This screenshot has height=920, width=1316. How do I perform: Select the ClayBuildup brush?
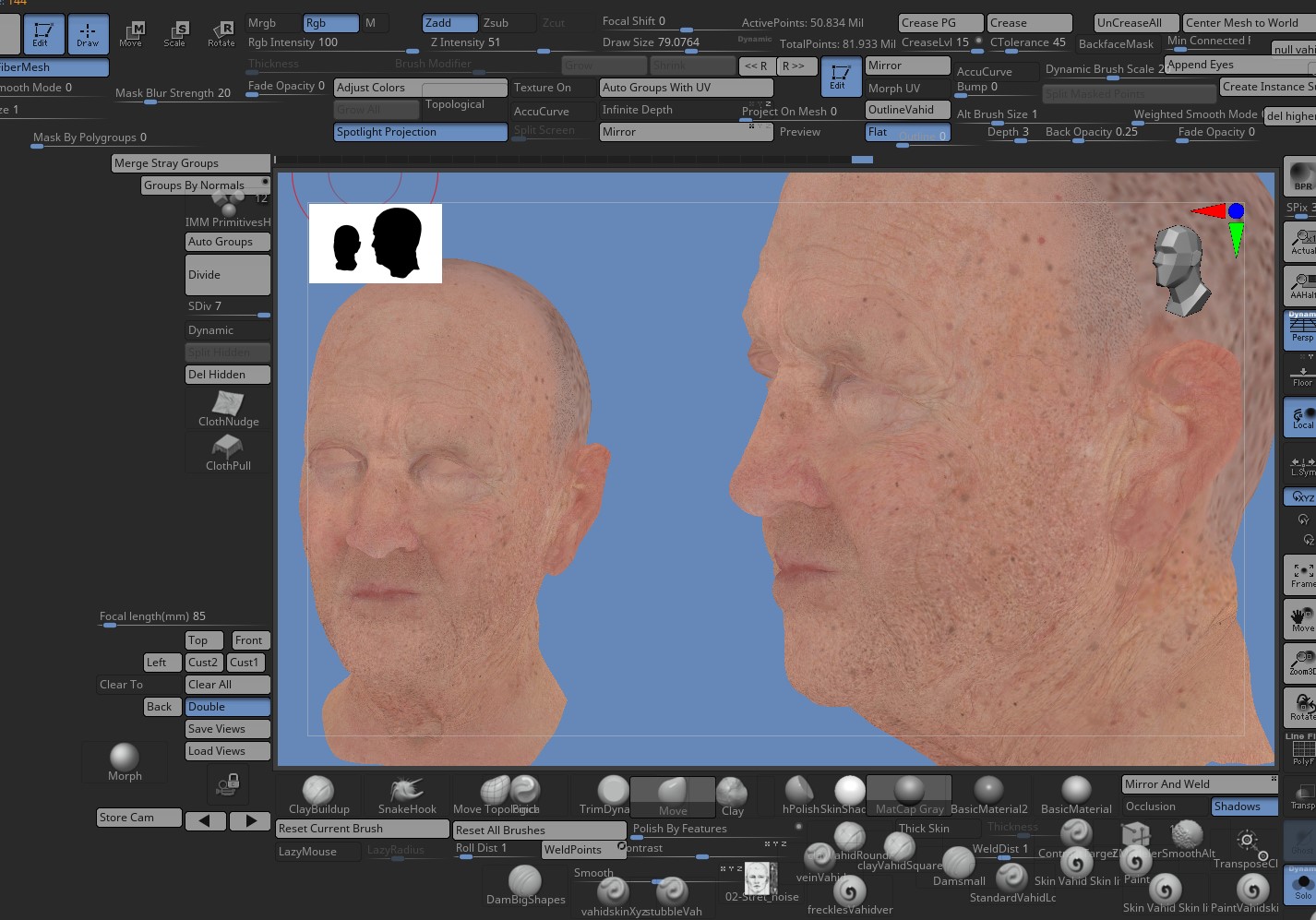[x=318, y=792]
